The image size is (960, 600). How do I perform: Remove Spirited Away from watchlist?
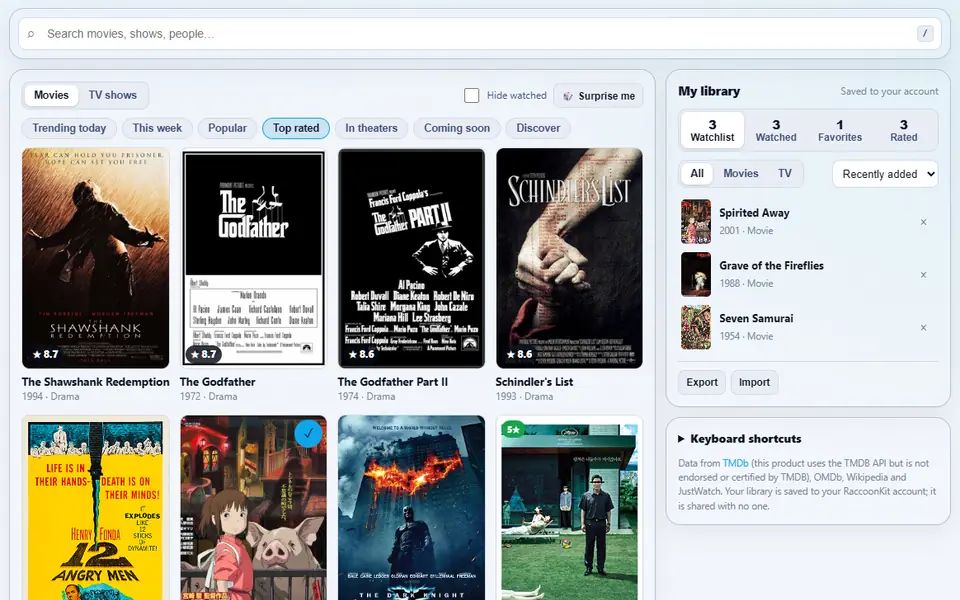(923, 222)
